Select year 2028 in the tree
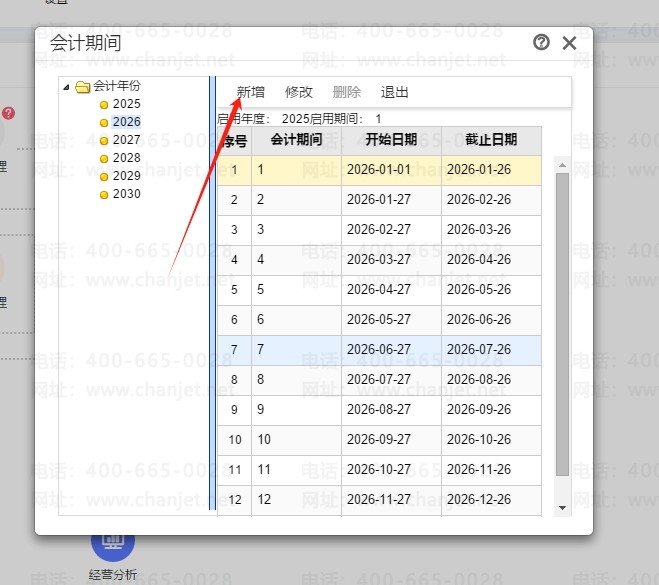The height and width of the screenshot is (585, 659). coord(127,158)
